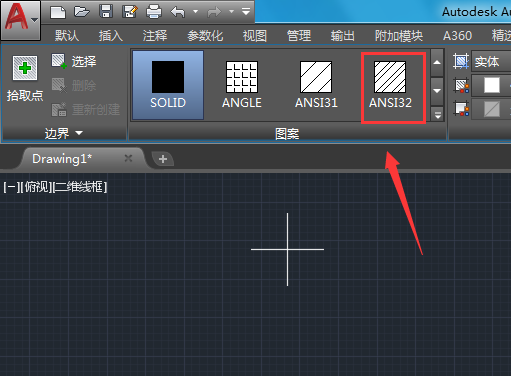Click the 拾取点 pick points button
511x376 pixels.
click(x=25, y=79)
